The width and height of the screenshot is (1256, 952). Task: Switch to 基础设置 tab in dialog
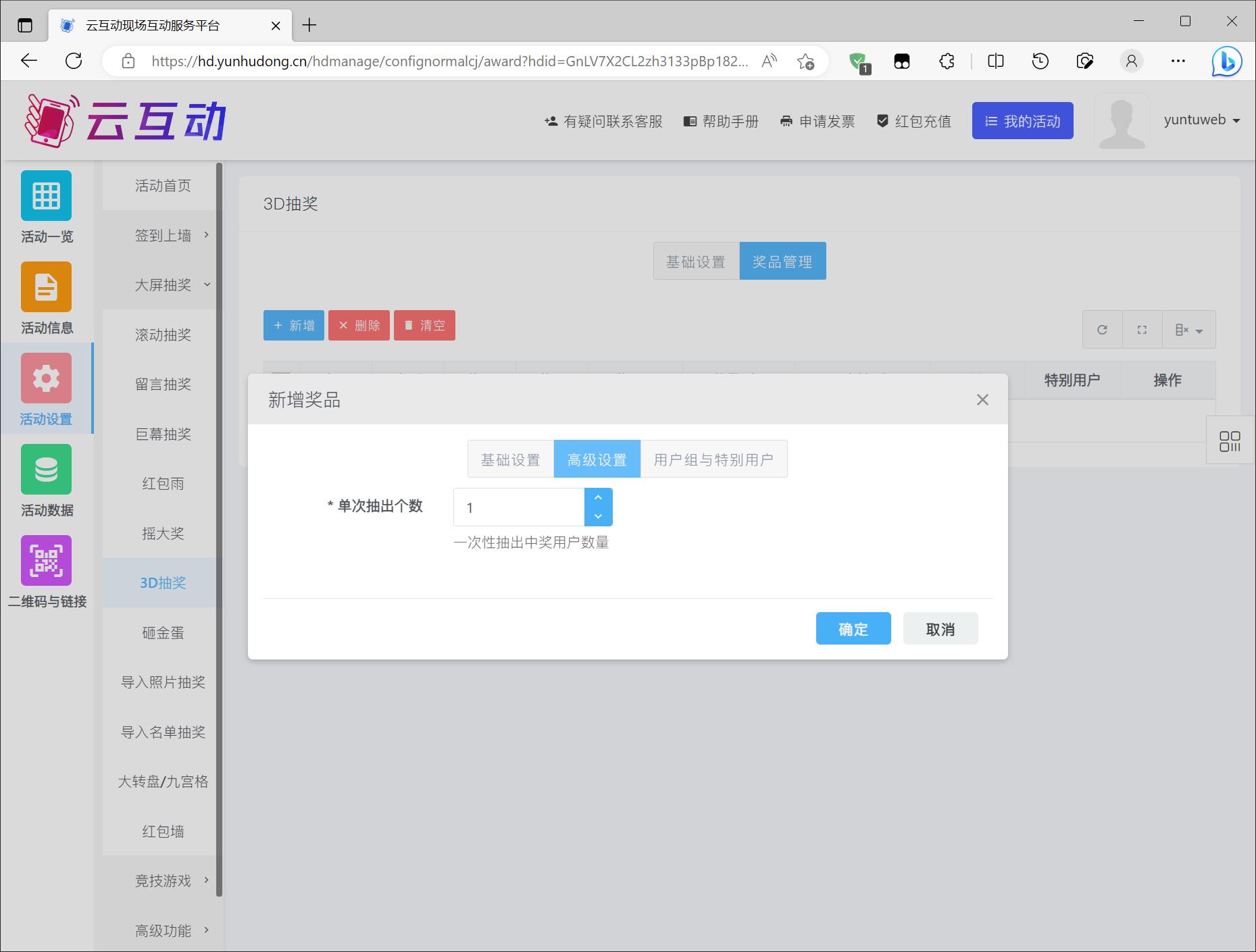(x=510, y=459)
